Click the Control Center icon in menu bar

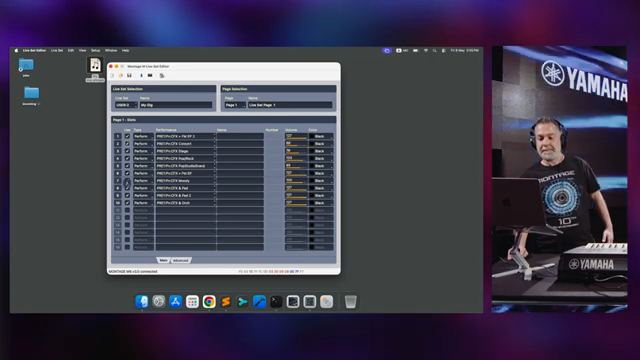point(443,51)
